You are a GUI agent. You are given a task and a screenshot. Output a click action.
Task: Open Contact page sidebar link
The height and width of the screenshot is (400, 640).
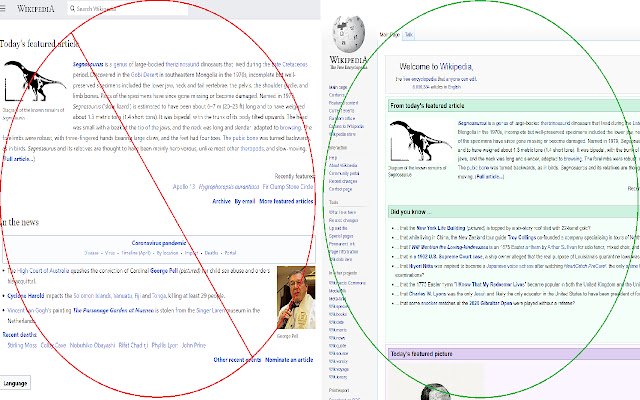tap(340, 189)
